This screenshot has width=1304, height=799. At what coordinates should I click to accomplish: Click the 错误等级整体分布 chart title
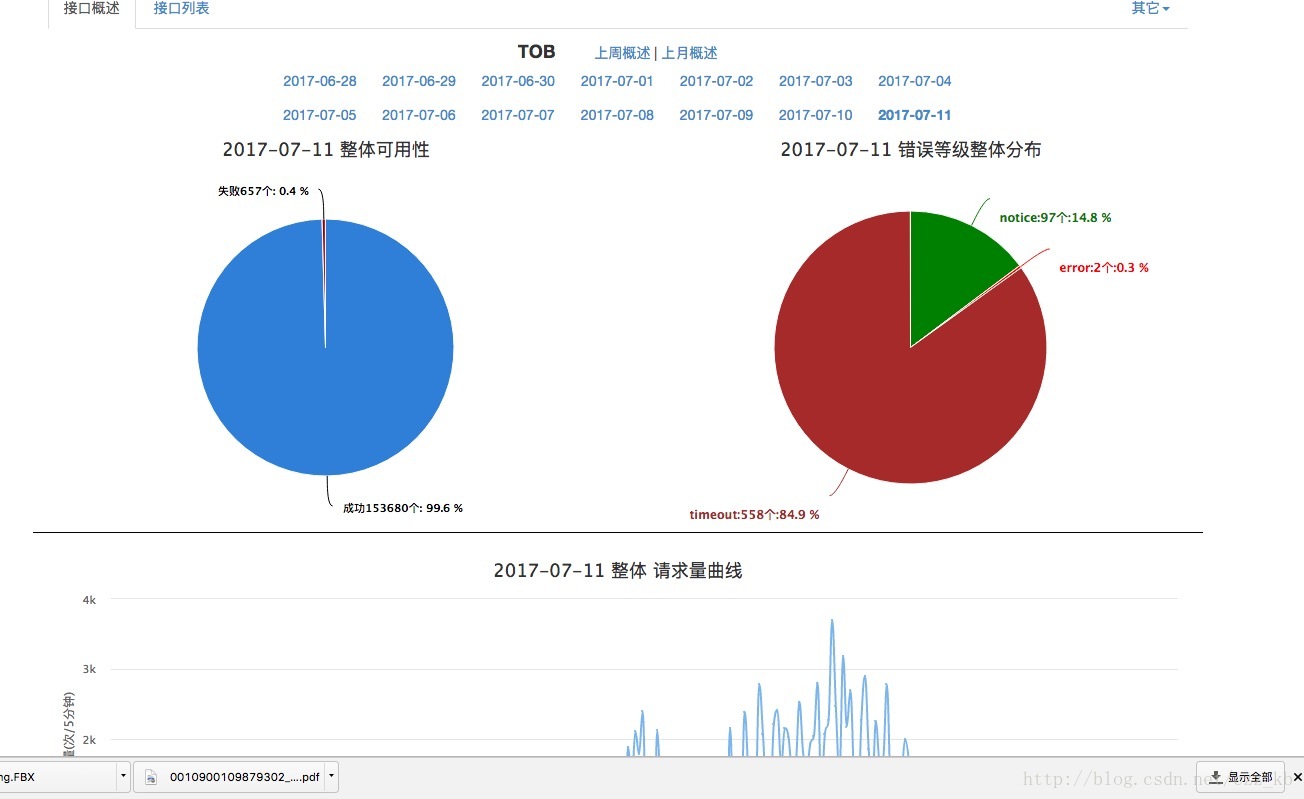[911, 150]
